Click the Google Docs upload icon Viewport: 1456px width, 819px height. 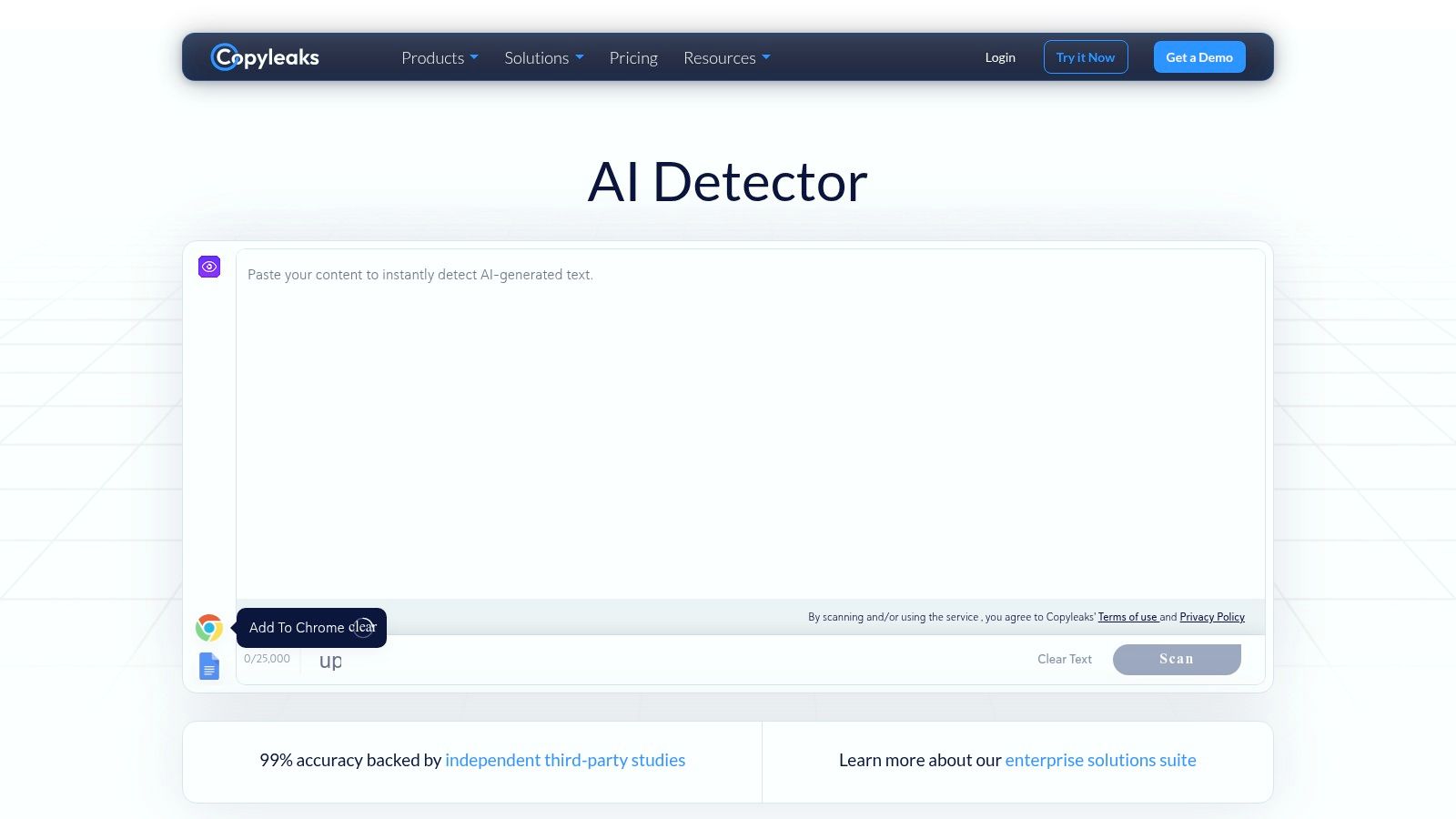pos(208,665)
